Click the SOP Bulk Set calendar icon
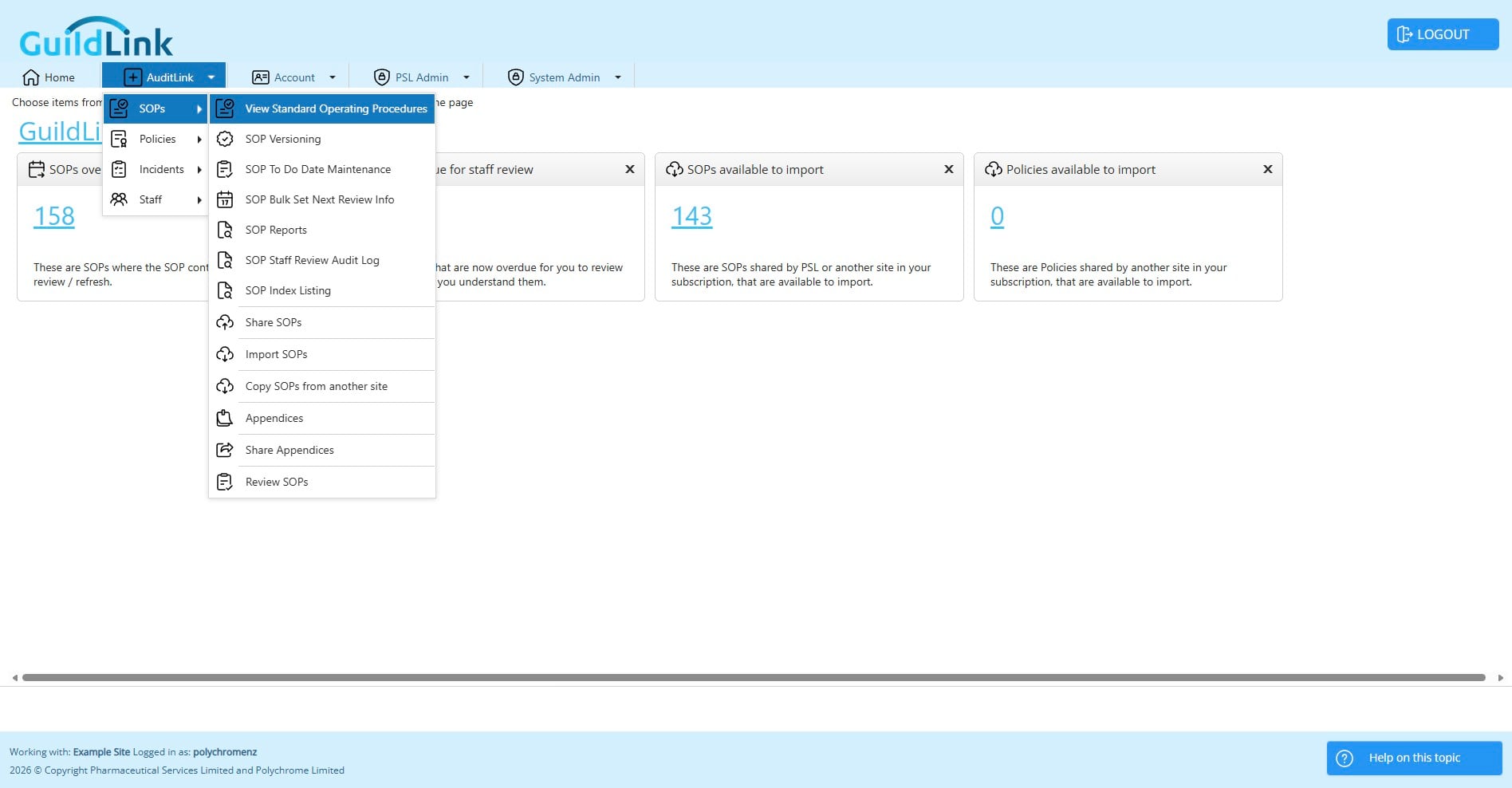The height and width of the screenshot is (788, 1512). [x=225, y=199]
